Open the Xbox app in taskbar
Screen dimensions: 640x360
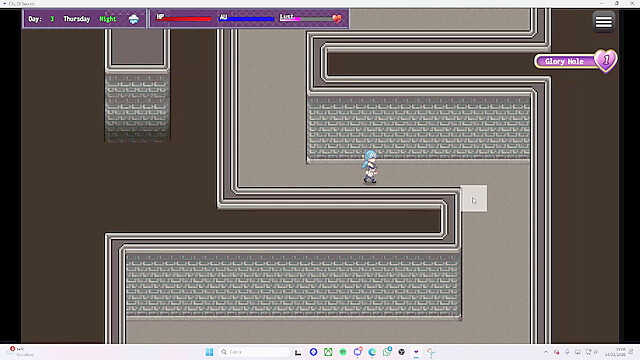[328, 352]
